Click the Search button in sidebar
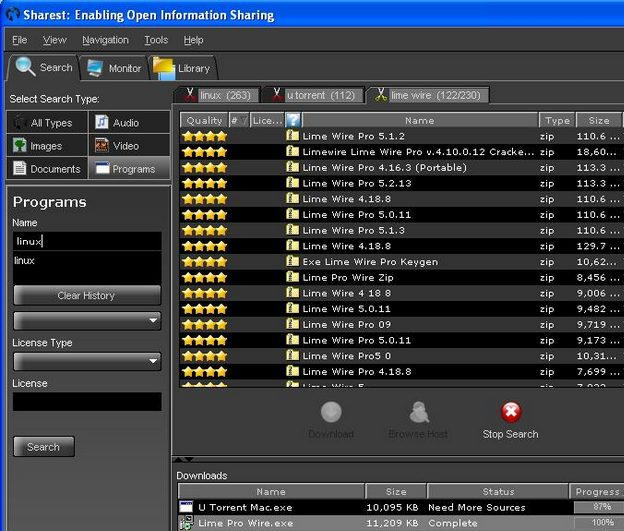 click(x=43, y=447)
